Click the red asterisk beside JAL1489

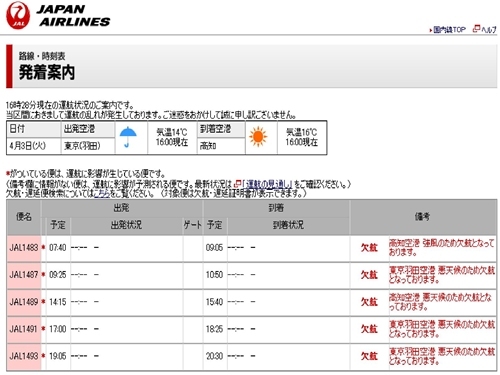click(43, 302)
